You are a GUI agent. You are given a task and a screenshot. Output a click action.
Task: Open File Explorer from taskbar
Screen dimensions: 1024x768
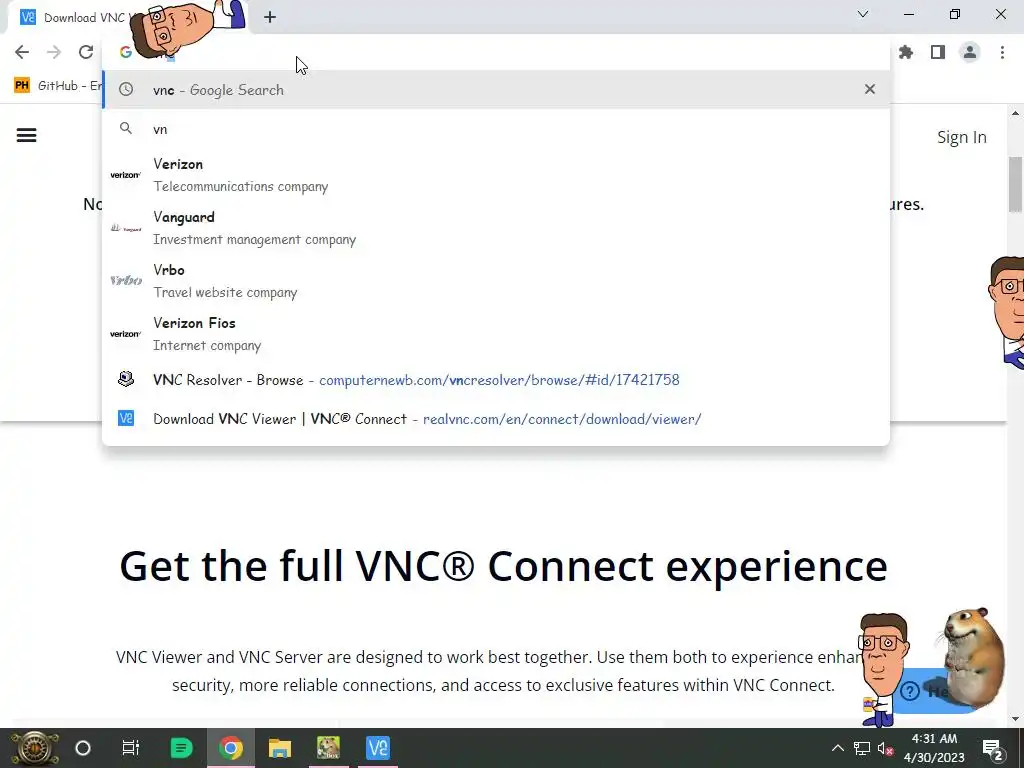point(280,748)
